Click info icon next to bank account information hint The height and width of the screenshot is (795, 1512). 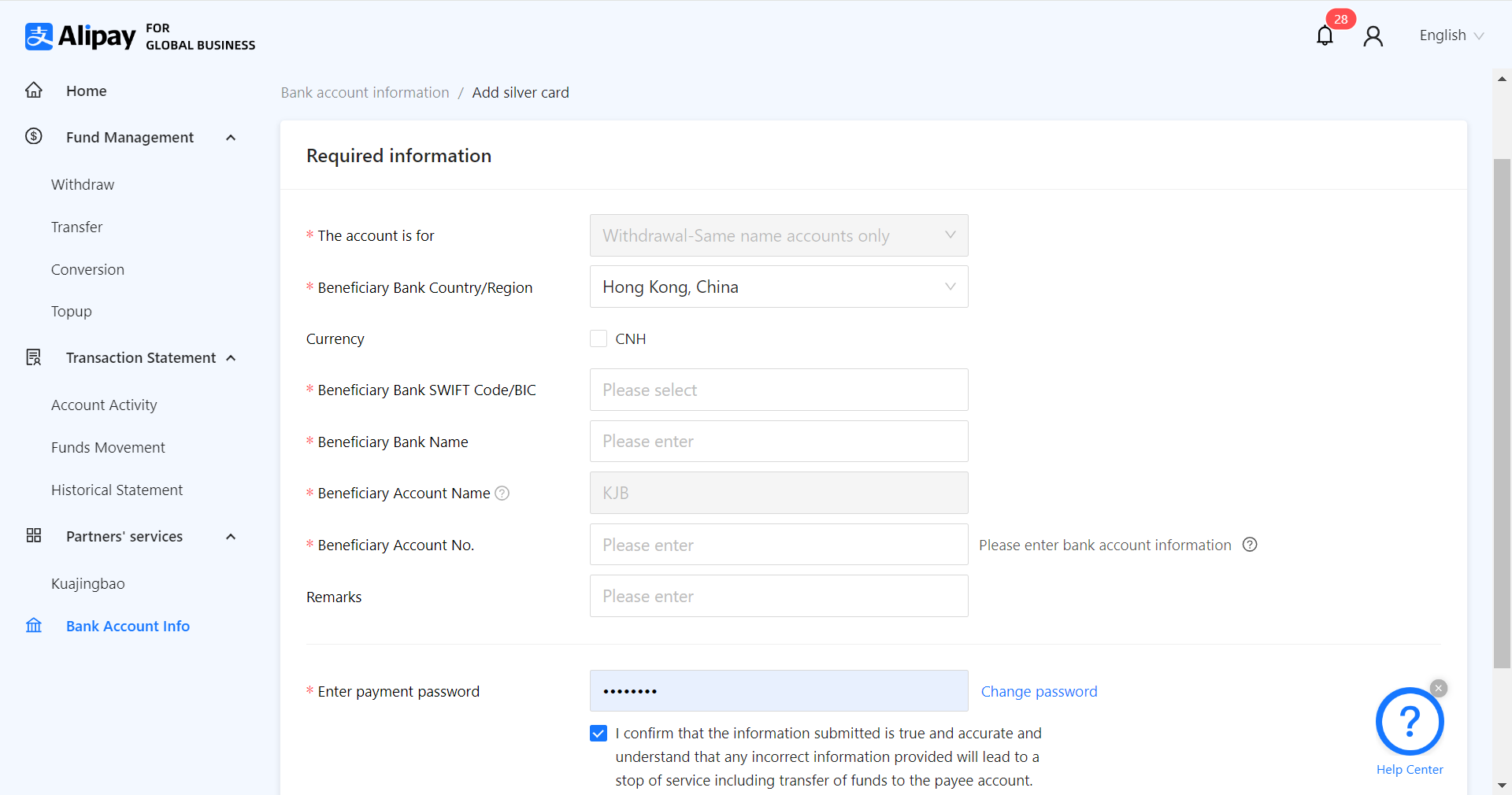pyautogui.click(x=1250, y=545)
